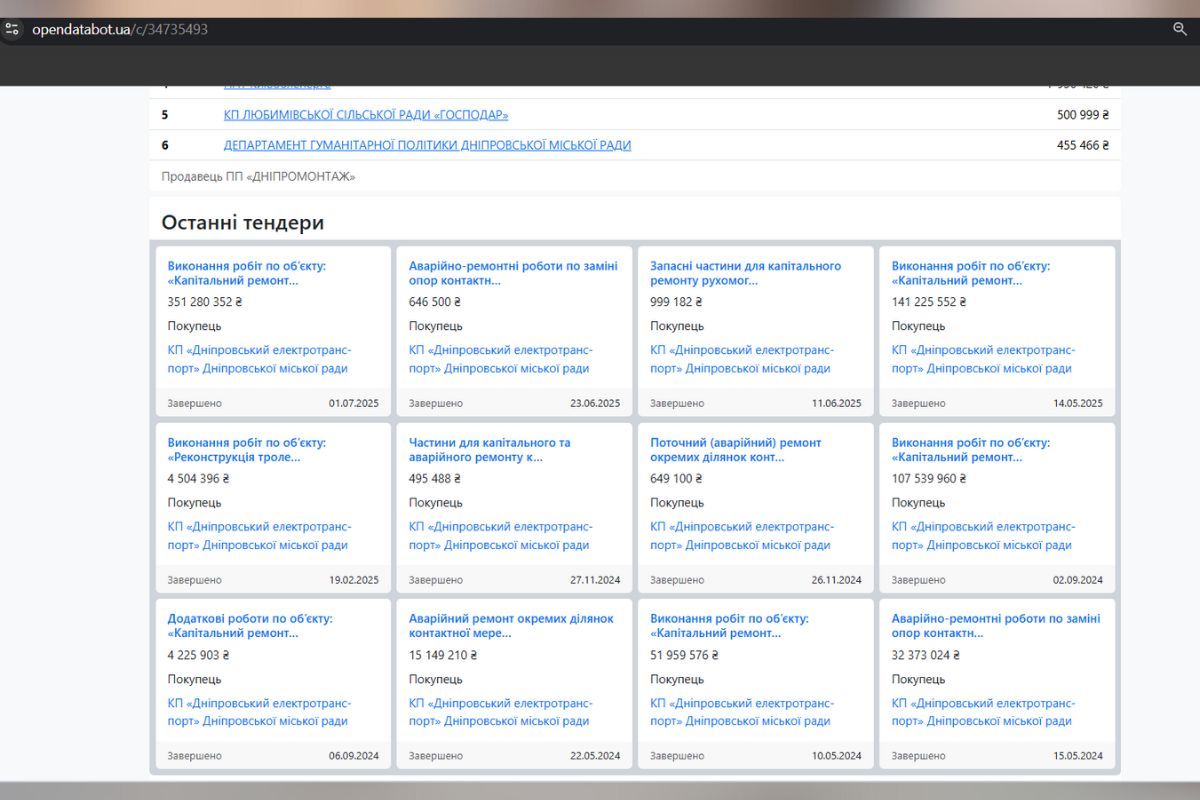1200x800 pixels.
Task: Click the 495 488 ₴ tender amount
Action: (x=435, y=479)
